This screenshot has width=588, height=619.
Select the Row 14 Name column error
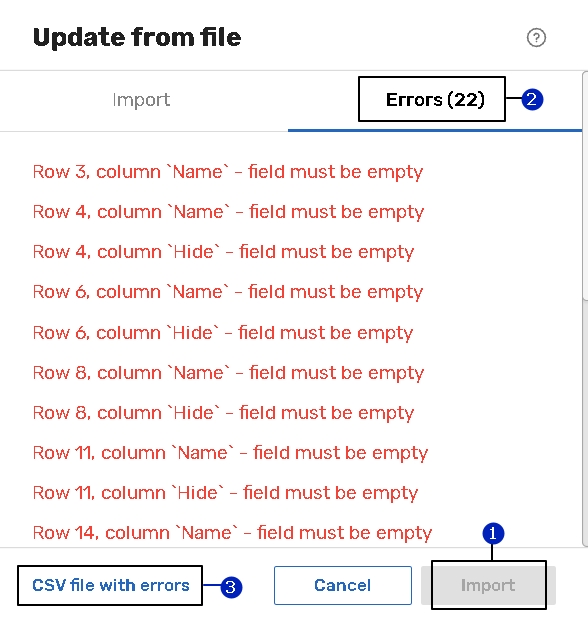coord(232,533)
